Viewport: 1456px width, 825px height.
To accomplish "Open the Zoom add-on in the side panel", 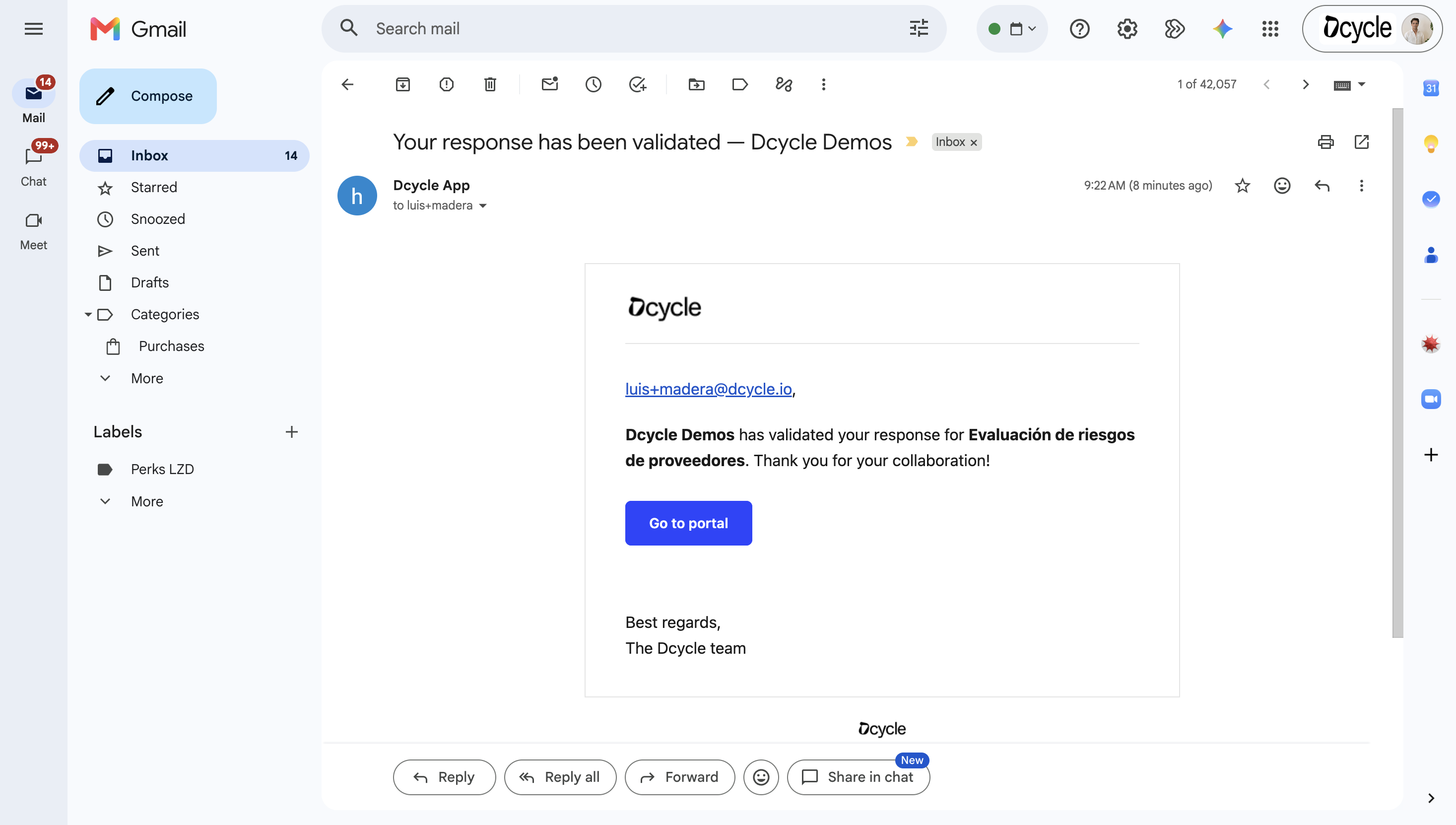I will [1431, 399].
